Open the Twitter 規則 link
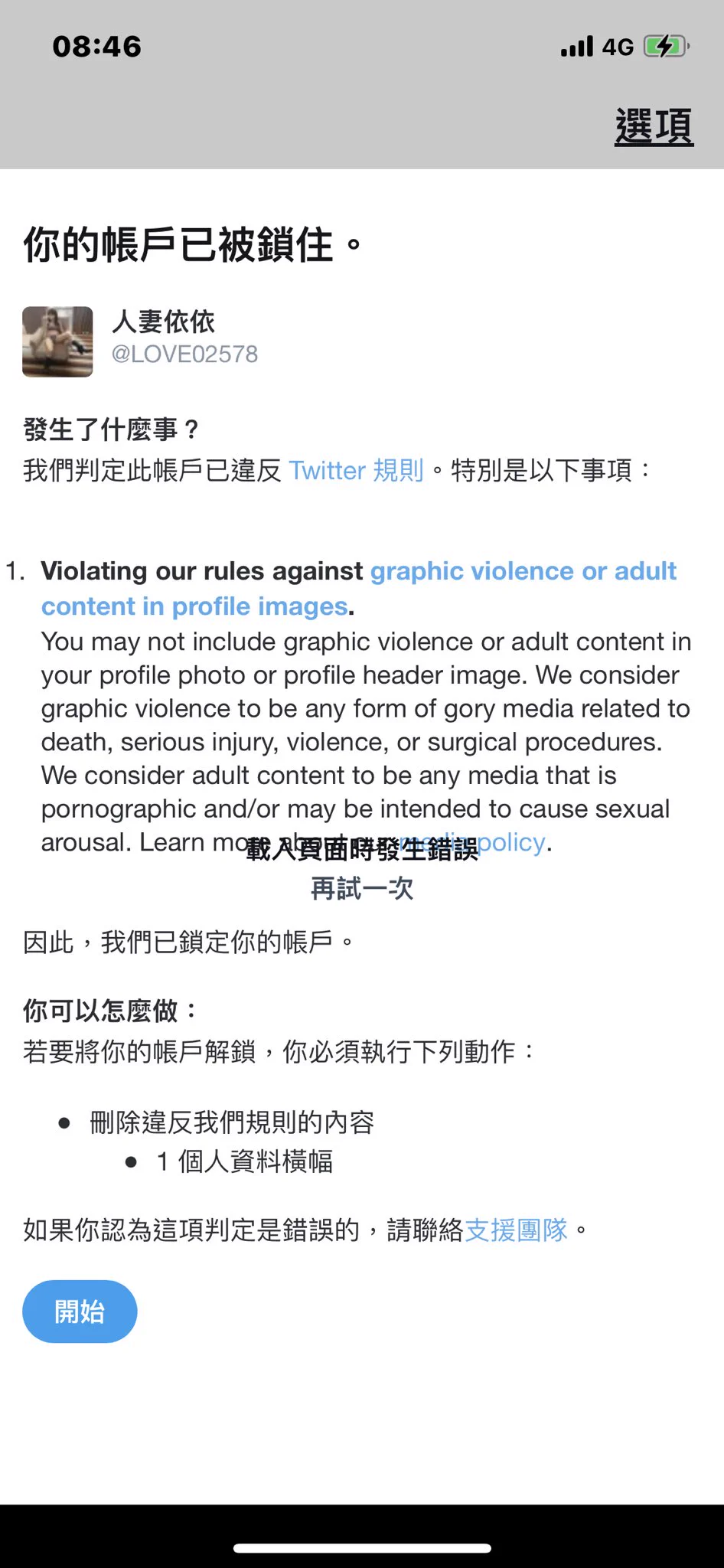 (356, 469)
